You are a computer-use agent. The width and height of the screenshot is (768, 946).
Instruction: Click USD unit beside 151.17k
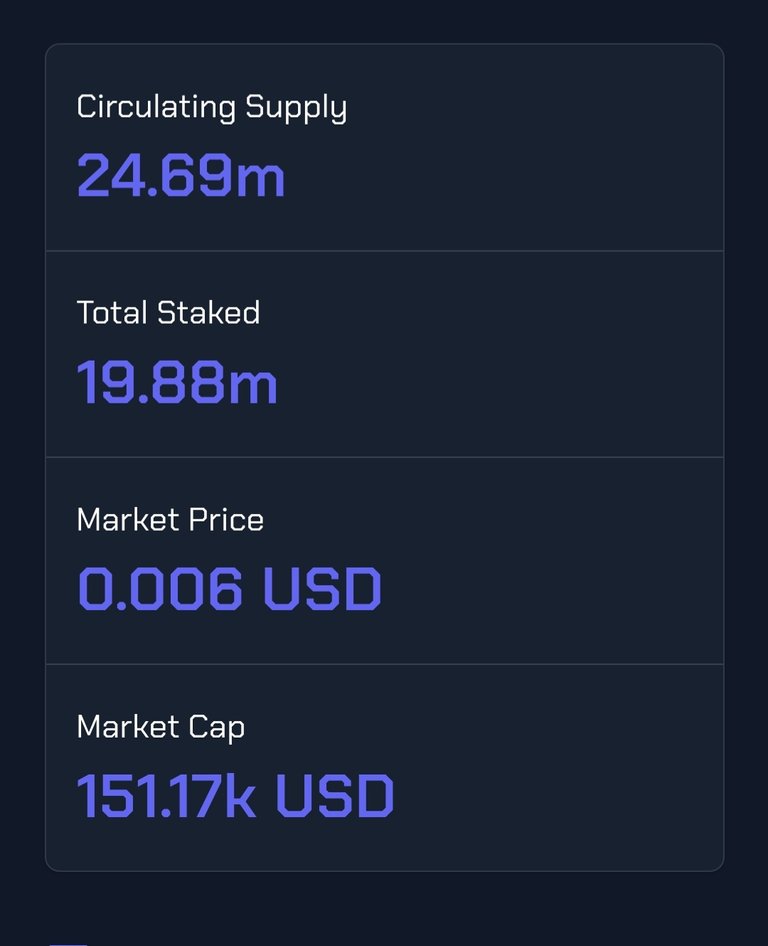tap(335, 796)
